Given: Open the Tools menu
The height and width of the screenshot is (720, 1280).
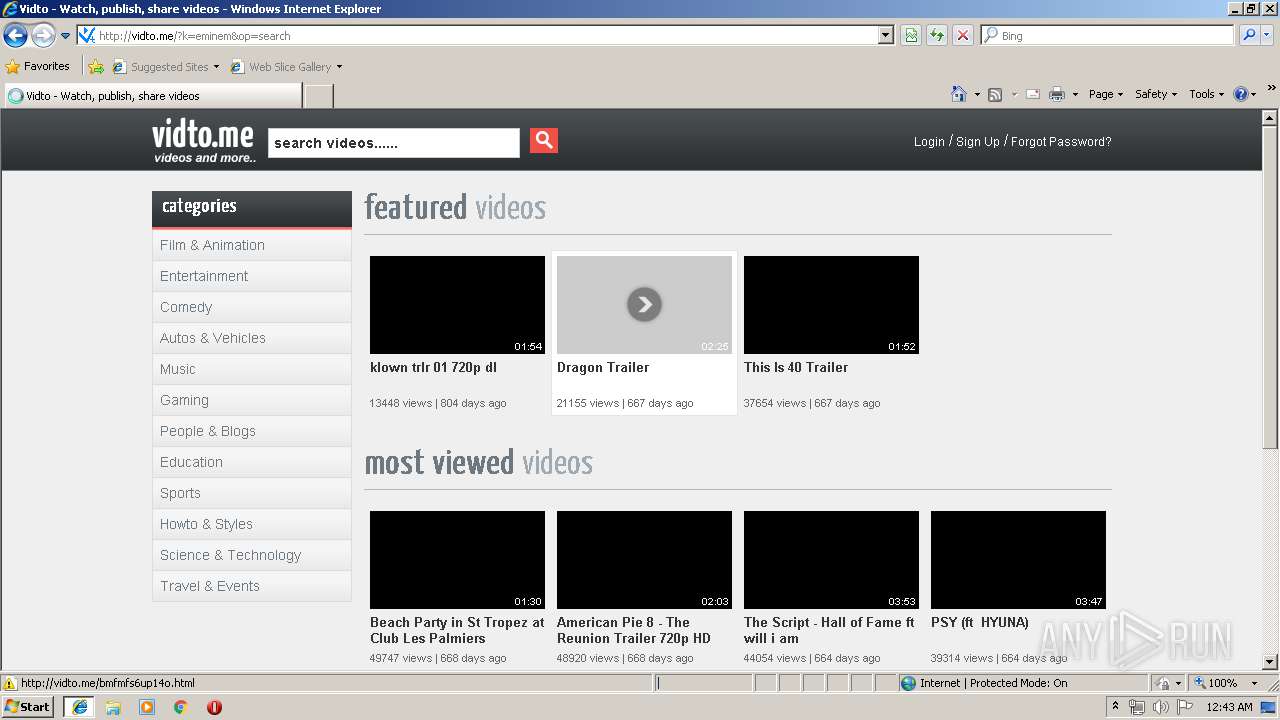Looking at the screenshot, I should click(1207, 94).
